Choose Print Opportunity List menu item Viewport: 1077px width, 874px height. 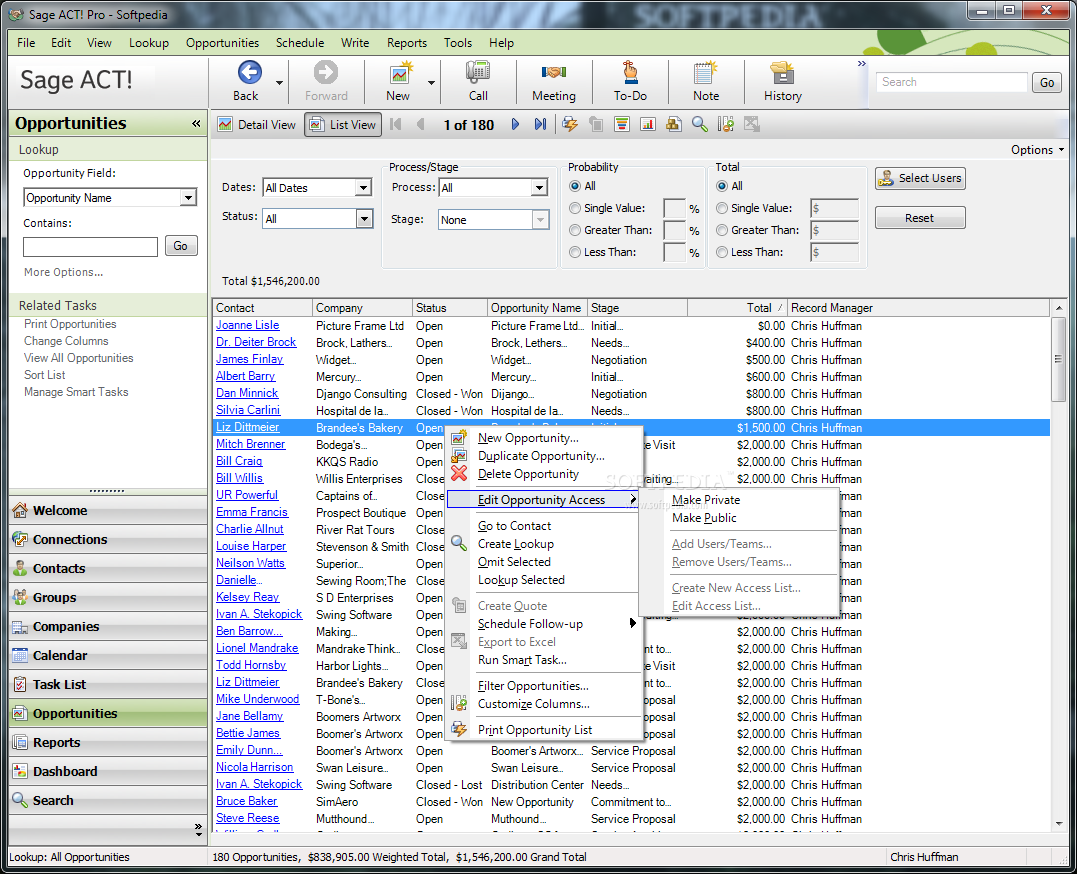point(535,730)
